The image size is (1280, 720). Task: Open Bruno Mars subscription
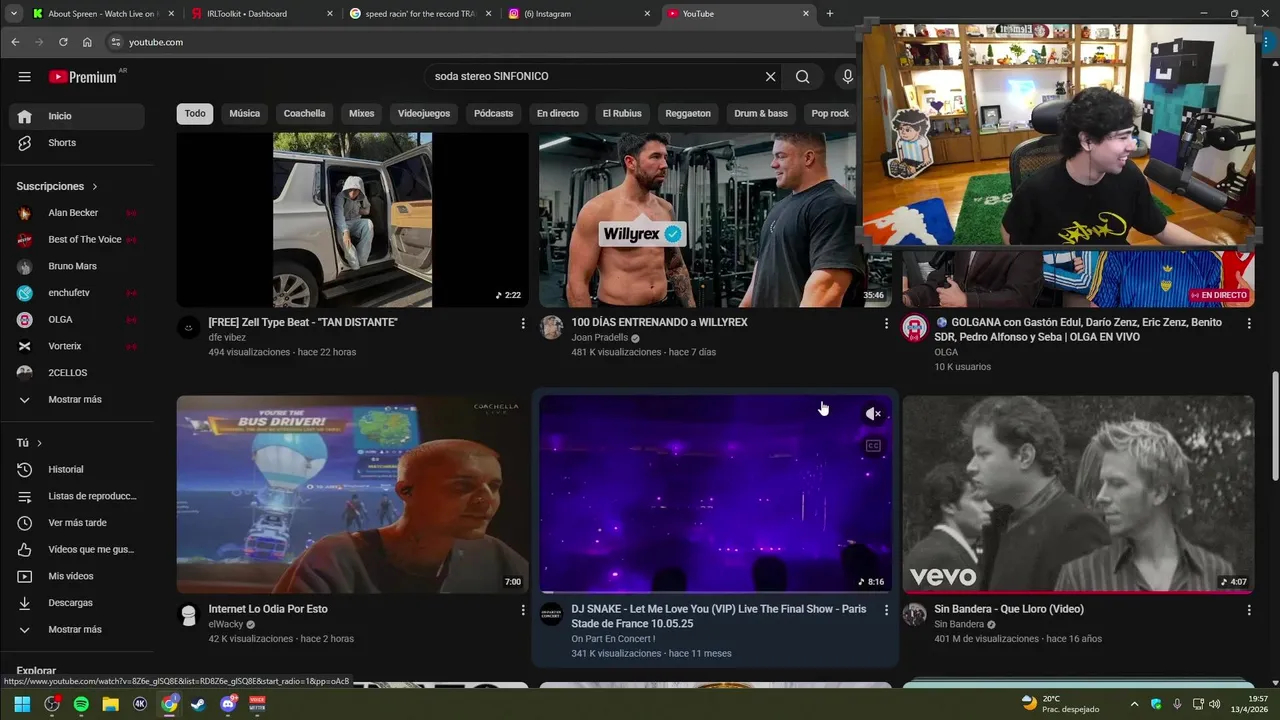[x=76, y=266]
